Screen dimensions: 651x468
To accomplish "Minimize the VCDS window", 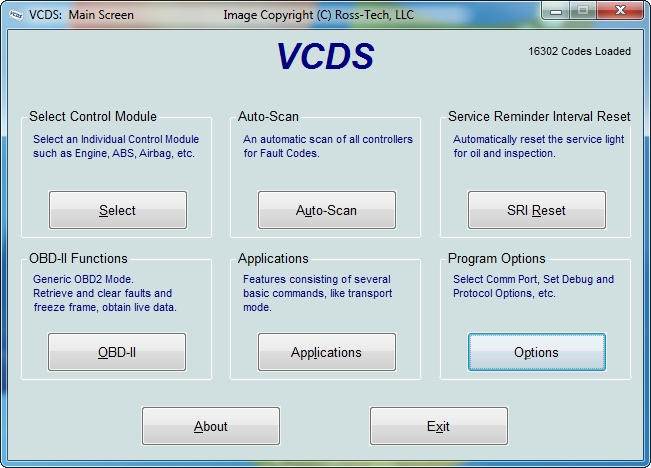I will point(556,11).
